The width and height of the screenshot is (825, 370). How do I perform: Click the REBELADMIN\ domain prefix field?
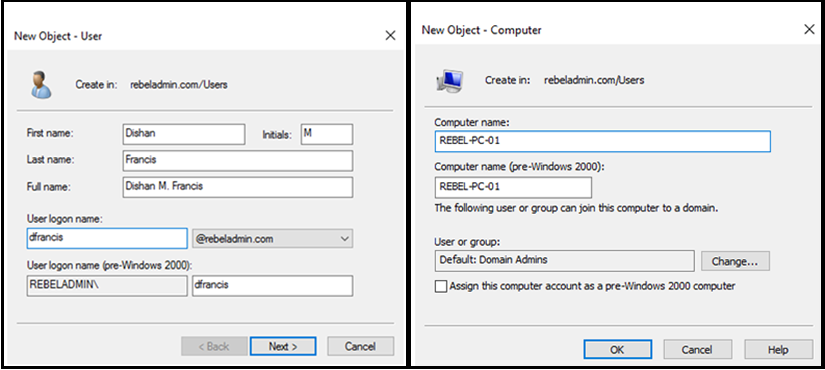pyautogui.click(x=107, y=286)
